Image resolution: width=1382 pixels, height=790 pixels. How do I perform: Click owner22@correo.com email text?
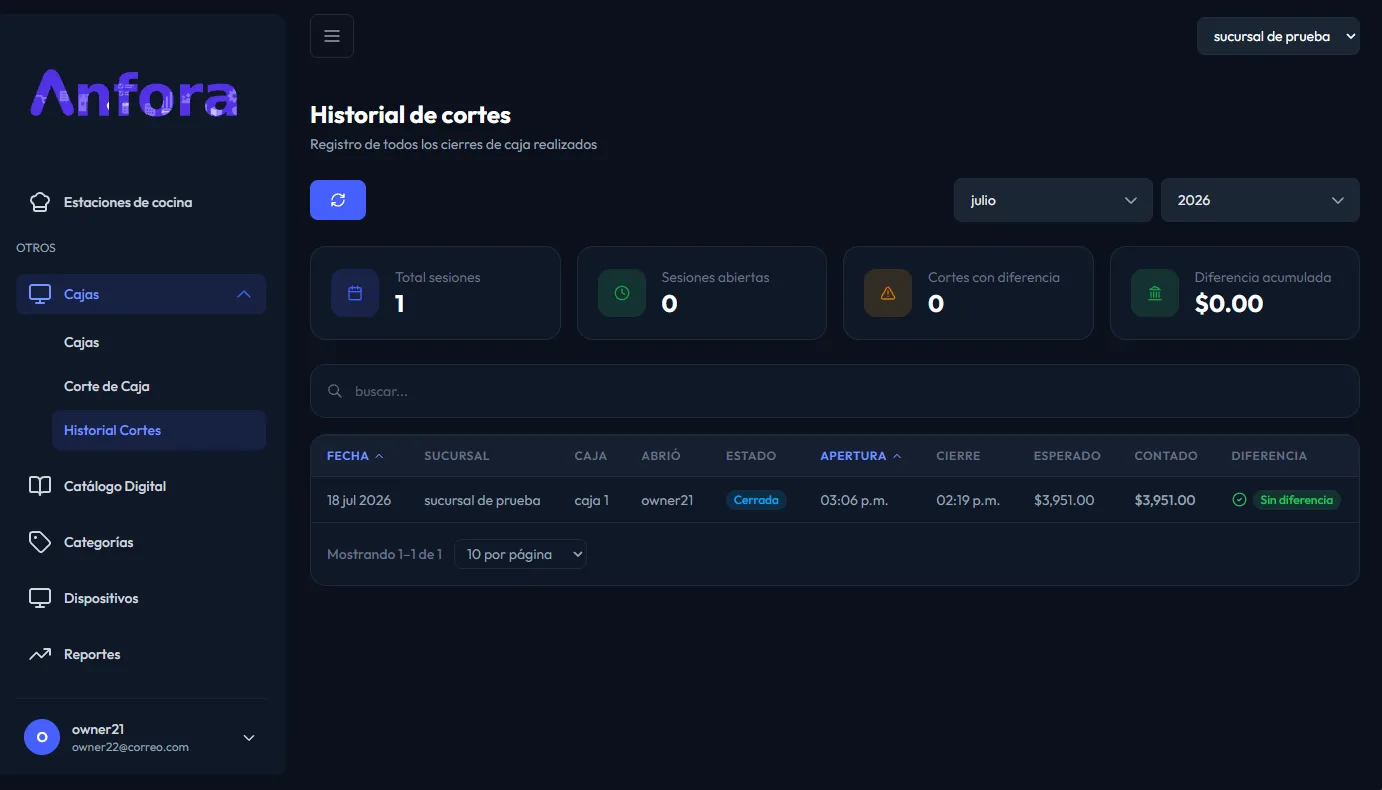point(130,747)
